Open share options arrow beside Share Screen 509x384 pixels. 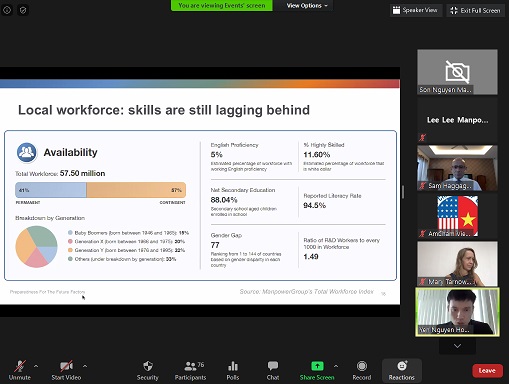point(336,366)
